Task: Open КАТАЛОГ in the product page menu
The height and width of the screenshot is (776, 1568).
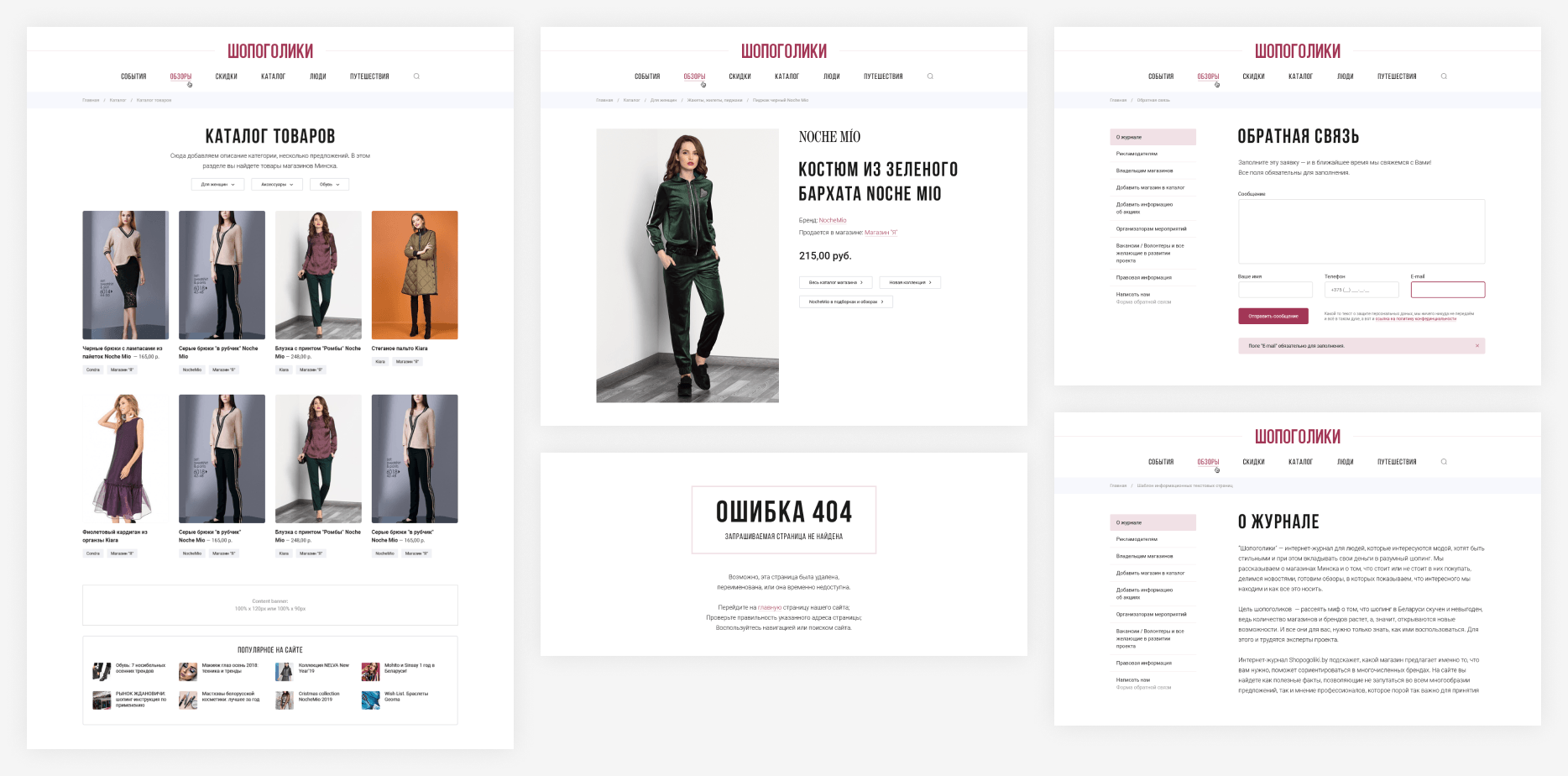Action: point(787,76)
